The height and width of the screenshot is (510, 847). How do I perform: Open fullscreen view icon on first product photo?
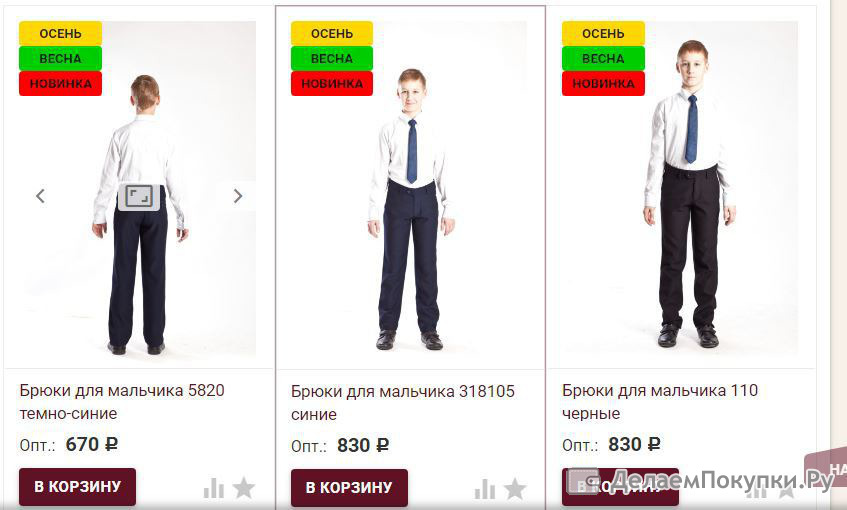139,197
